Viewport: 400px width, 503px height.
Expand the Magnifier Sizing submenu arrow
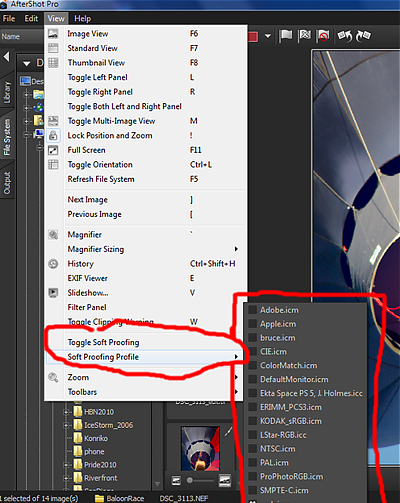pos(236,249)
